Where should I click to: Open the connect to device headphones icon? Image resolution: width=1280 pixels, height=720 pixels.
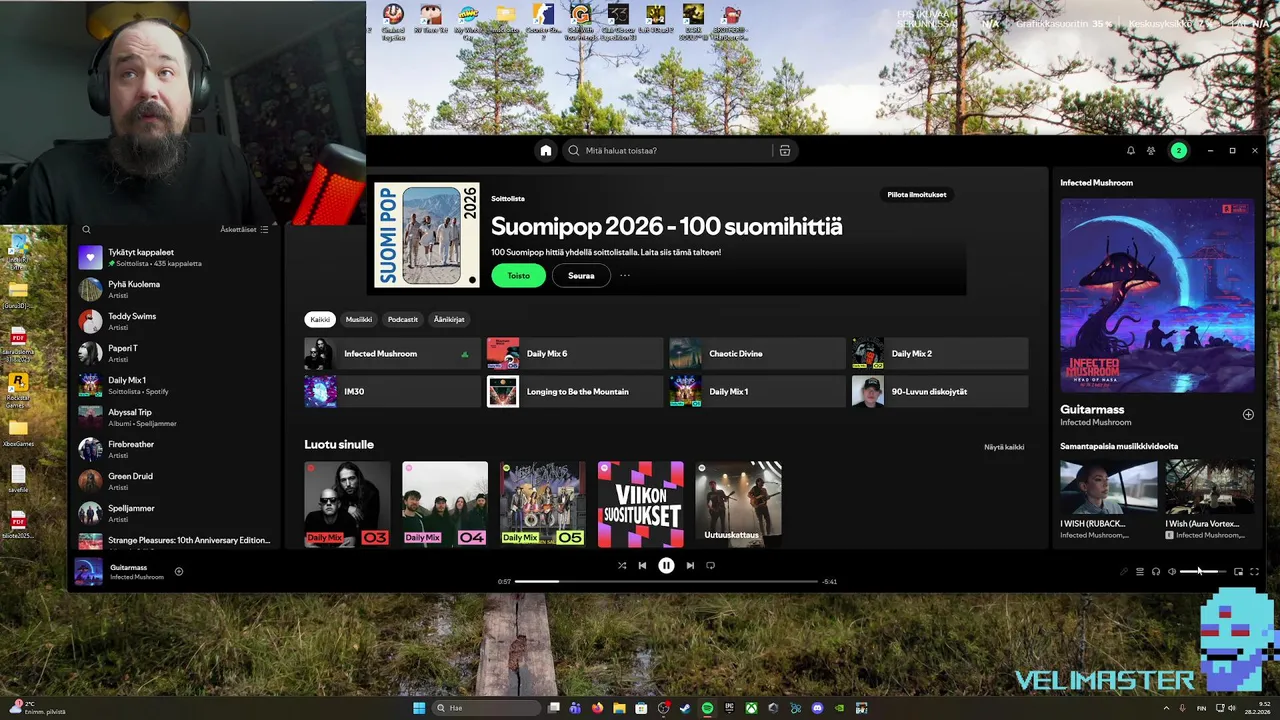point(1156,572)
